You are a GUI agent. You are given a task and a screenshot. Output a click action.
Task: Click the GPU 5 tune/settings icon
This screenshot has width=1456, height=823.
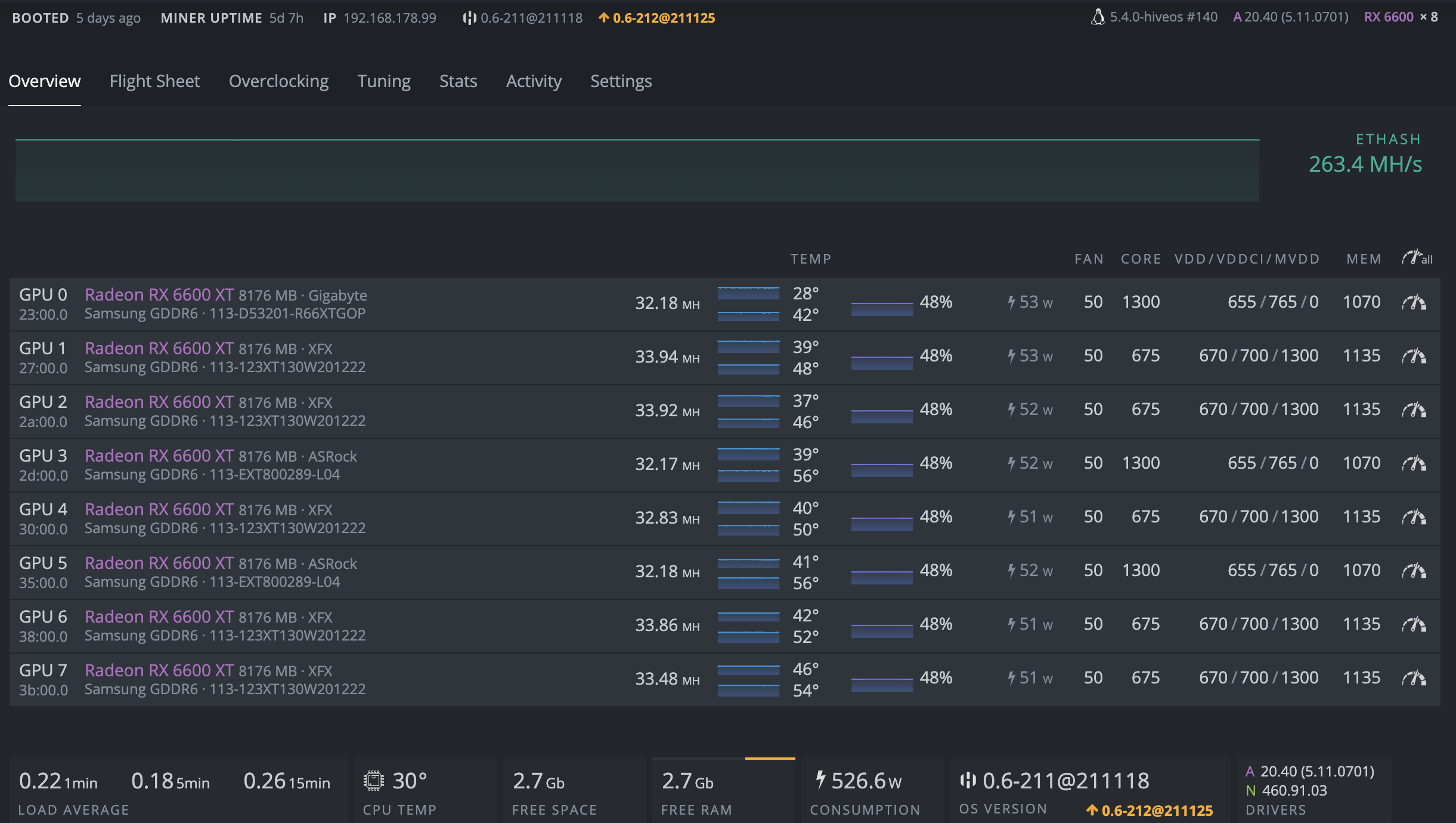1415,571
